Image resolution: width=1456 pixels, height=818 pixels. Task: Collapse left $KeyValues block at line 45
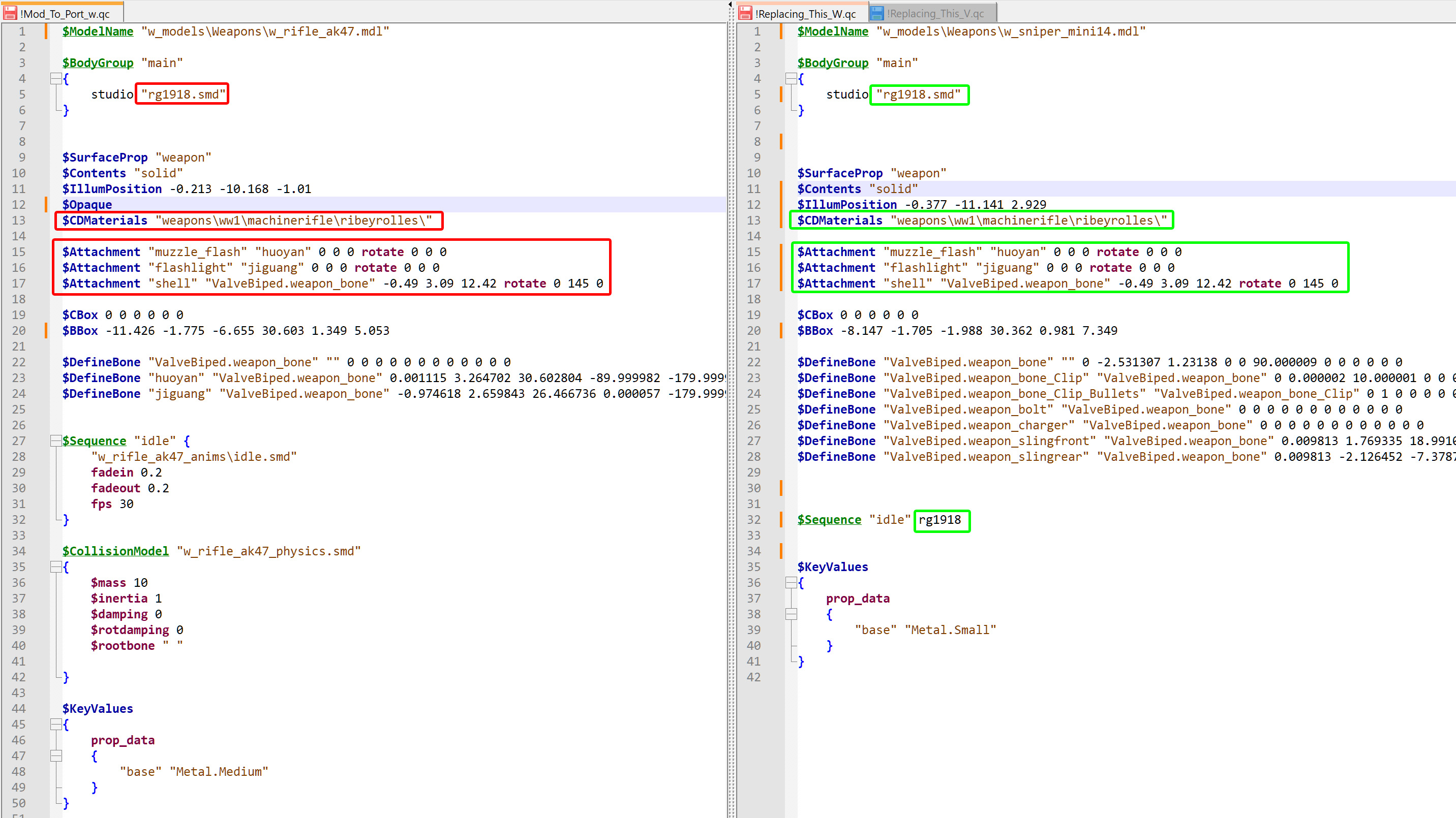point(55,724)
